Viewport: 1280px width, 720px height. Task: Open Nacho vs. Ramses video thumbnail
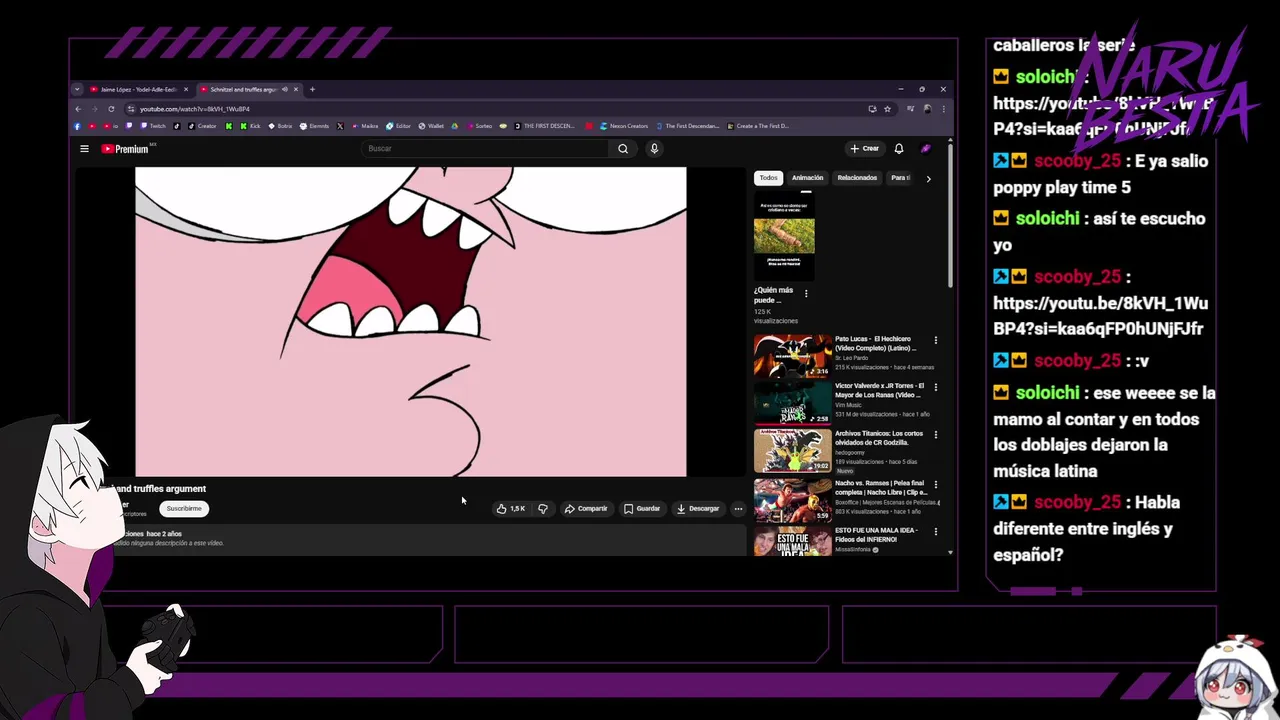[792, 500]
